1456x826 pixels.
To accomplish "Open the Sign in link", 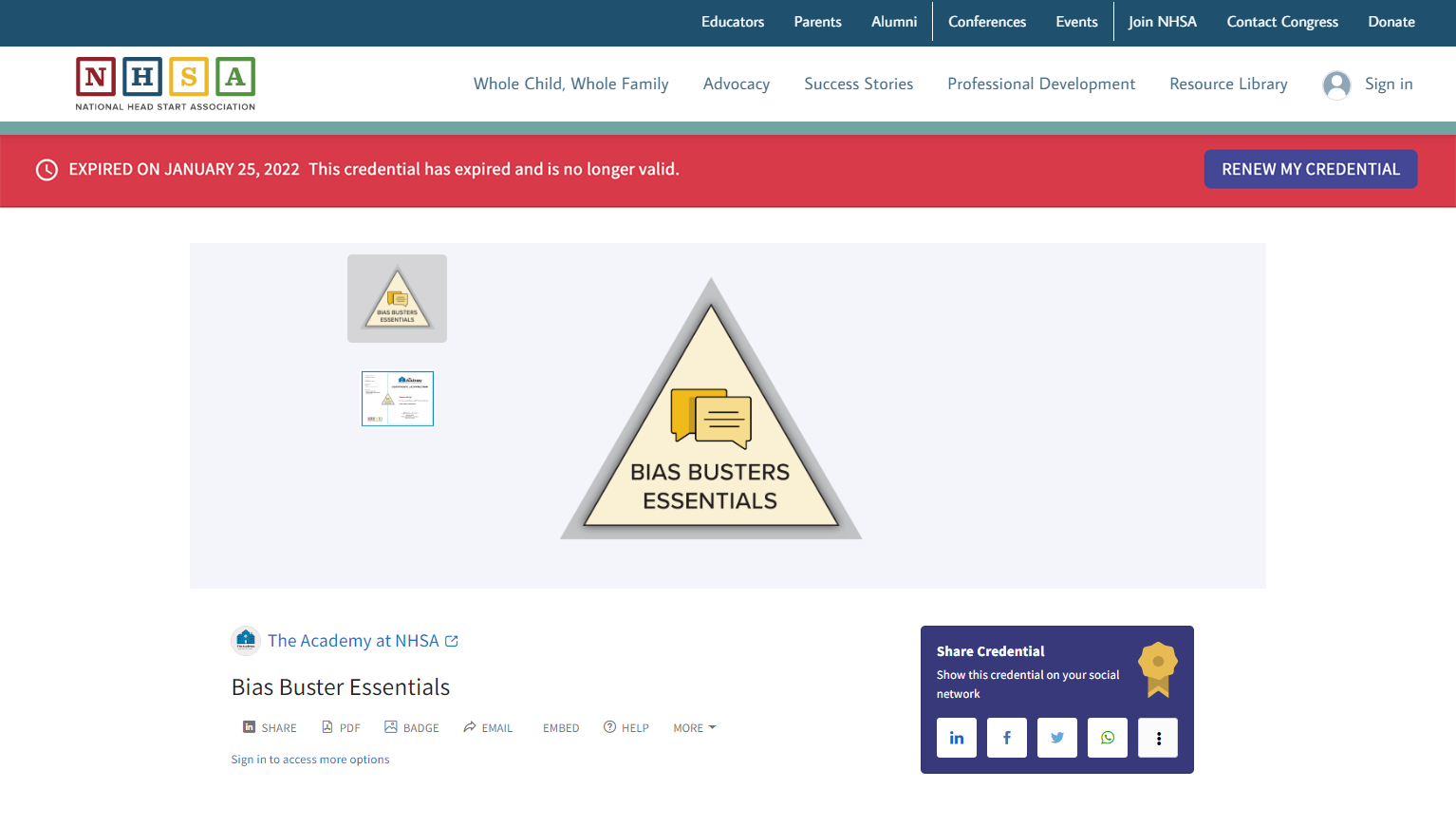I will (1389, 84).
